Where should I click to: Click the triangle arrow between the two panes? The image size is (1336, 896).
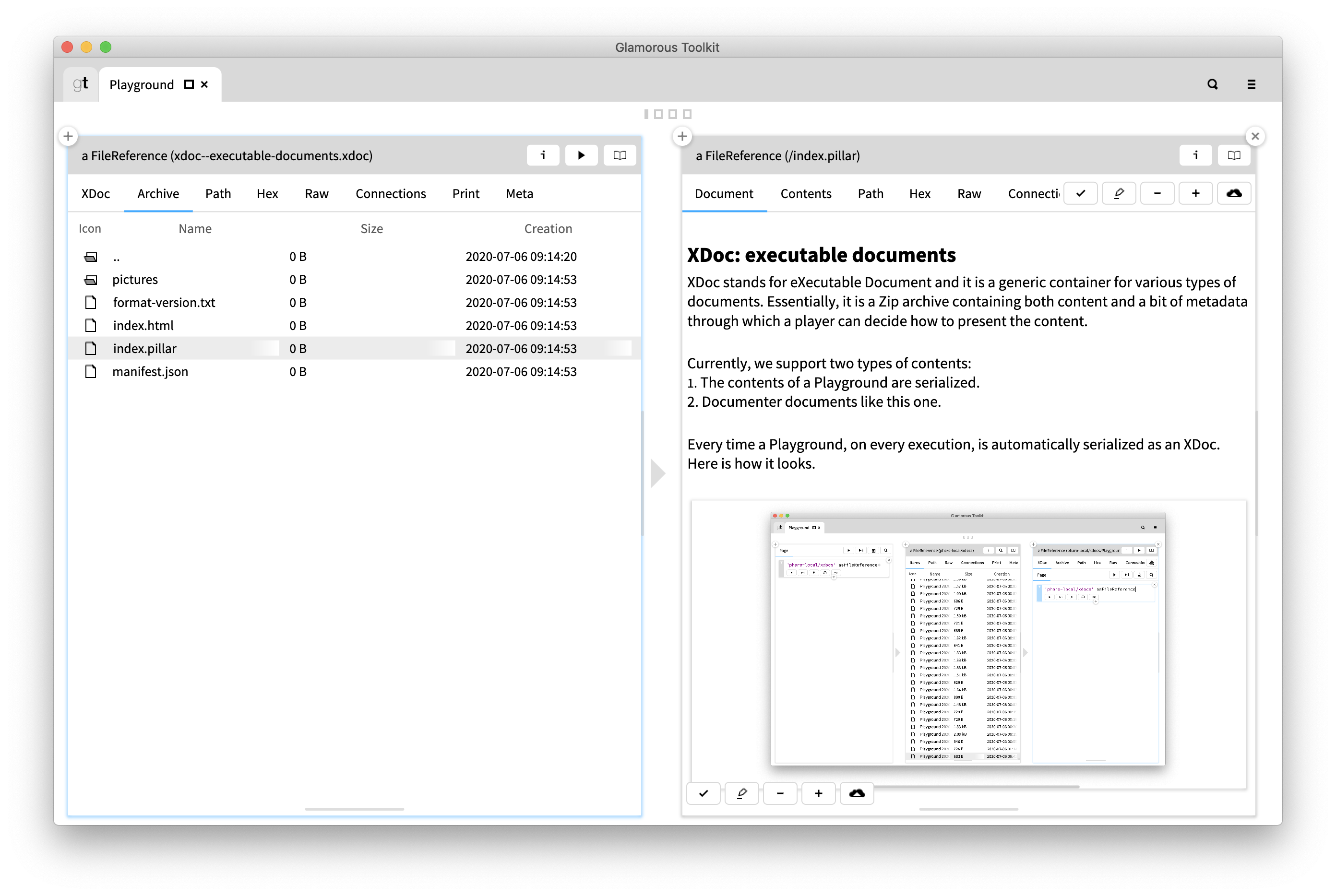(x=658, y=473)
